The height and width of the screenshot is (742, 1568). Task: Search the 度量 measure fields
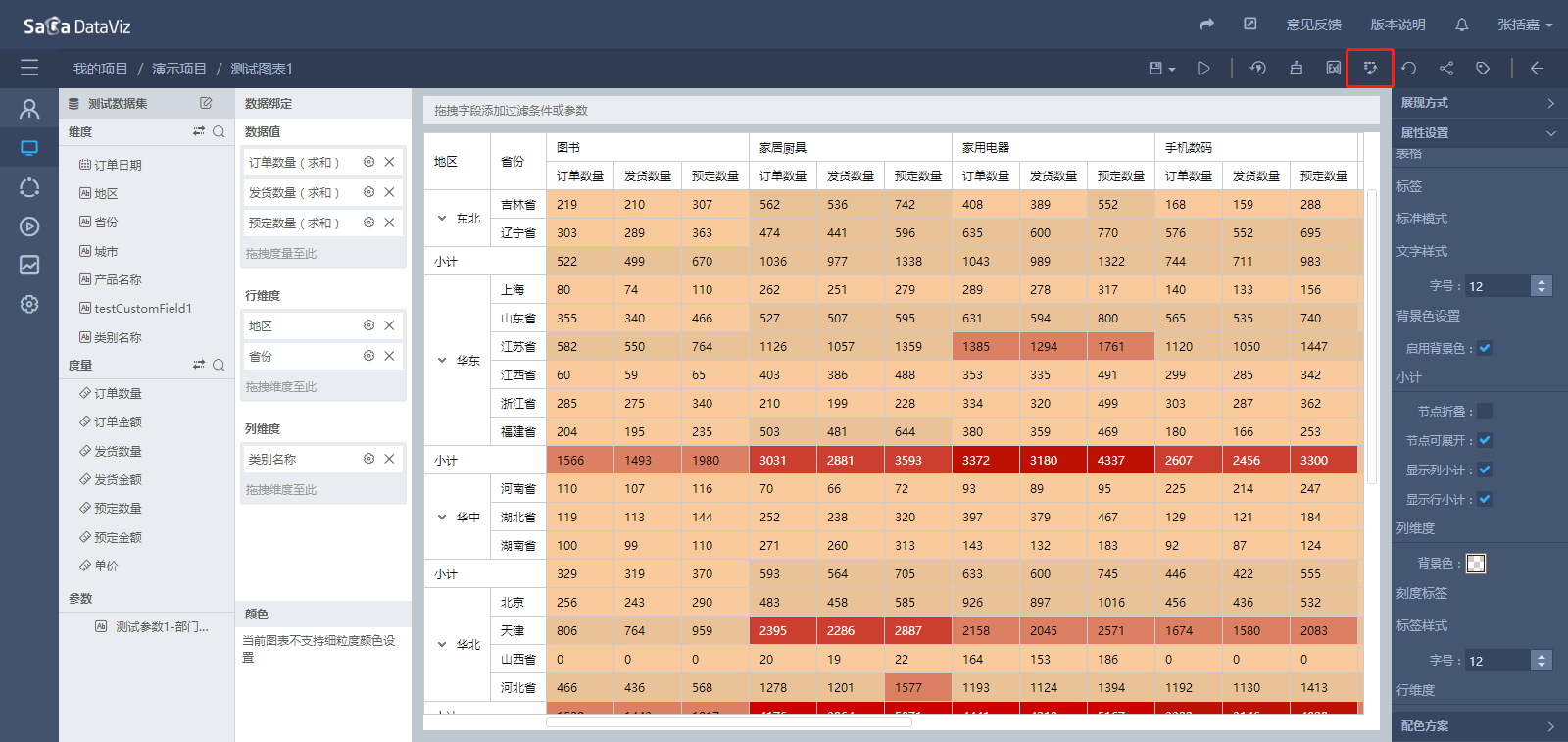[219, 365]
